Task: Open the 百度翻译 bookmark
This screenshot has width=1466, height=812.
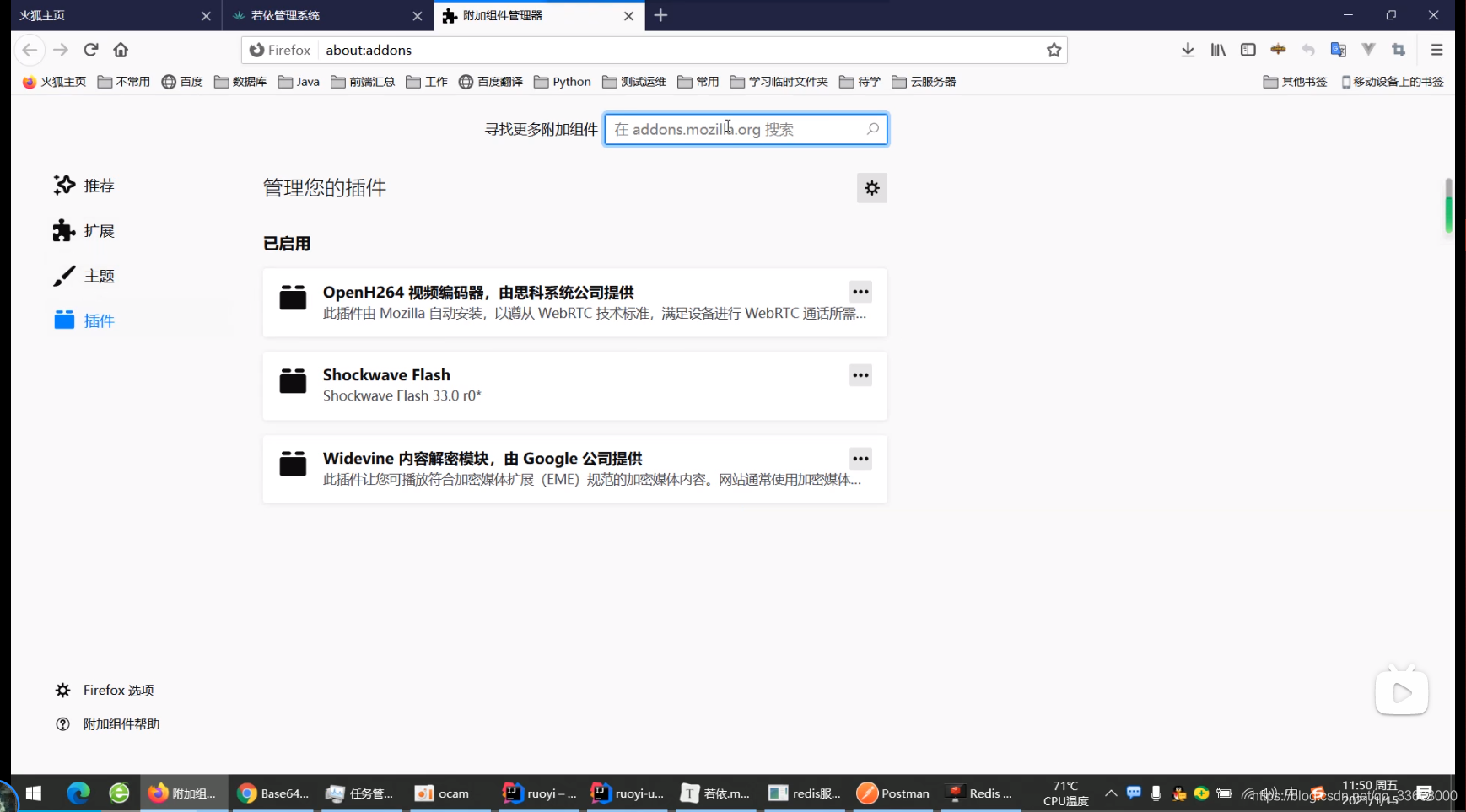Action: pos(491,82)
